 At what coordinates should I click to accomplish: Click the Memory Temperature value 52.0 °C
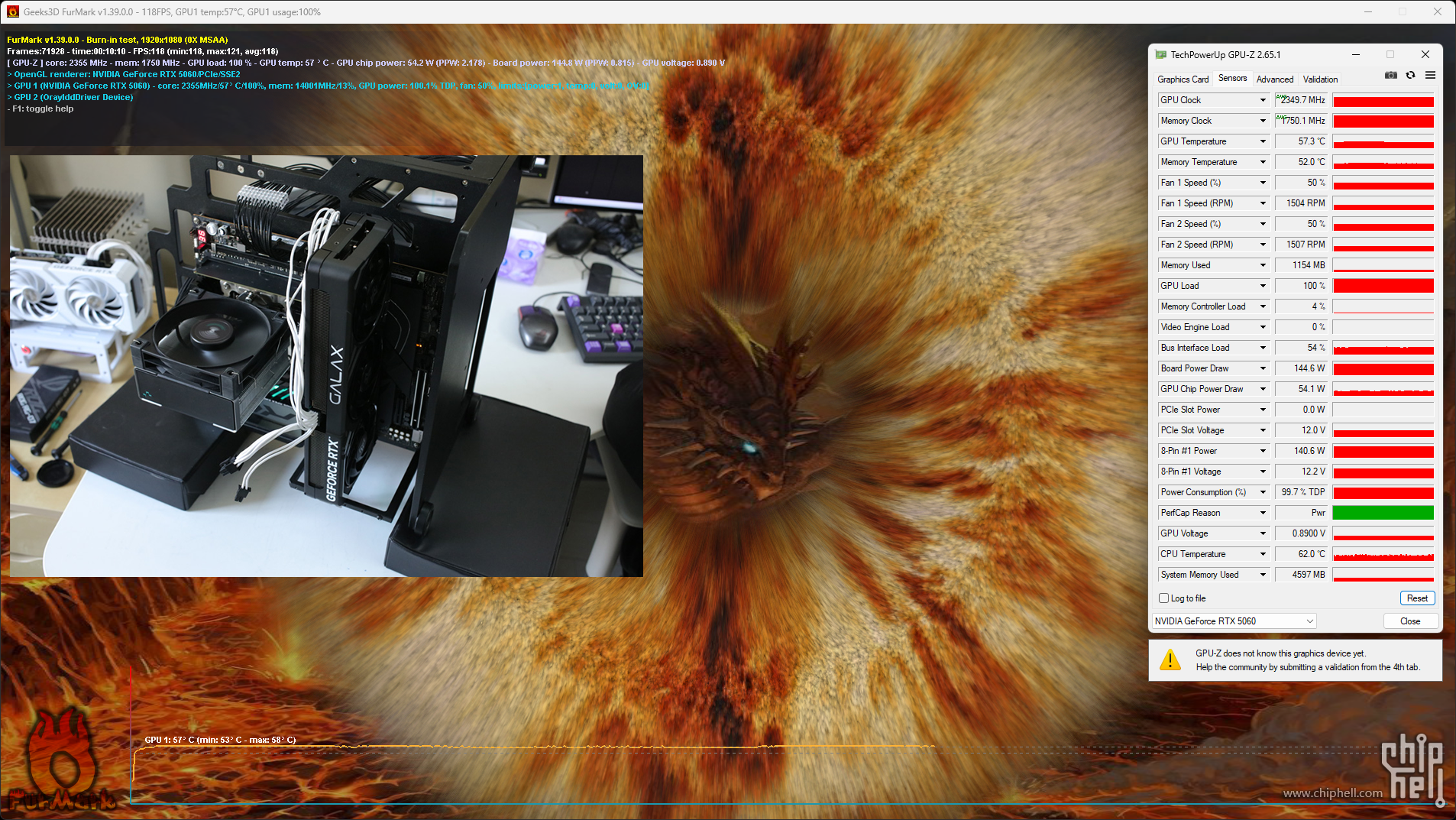click(1302, 162)
